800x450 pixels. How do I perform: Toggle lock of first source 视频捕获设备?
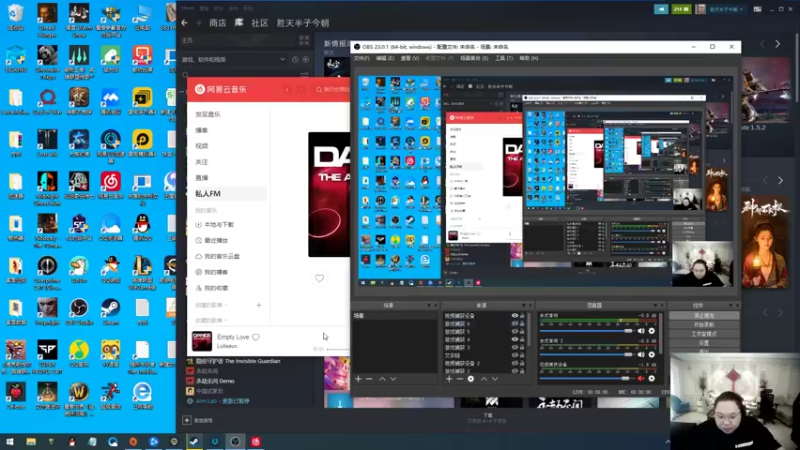click(x=522, y=316)
